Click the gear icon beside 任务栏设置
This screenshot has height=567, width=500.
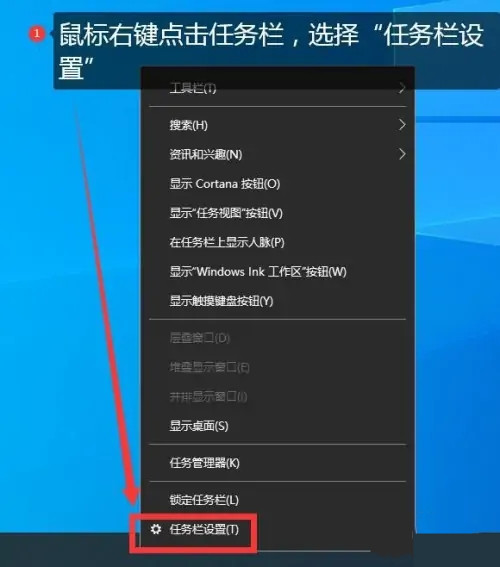pyautogui.click(x=156, y=529)
